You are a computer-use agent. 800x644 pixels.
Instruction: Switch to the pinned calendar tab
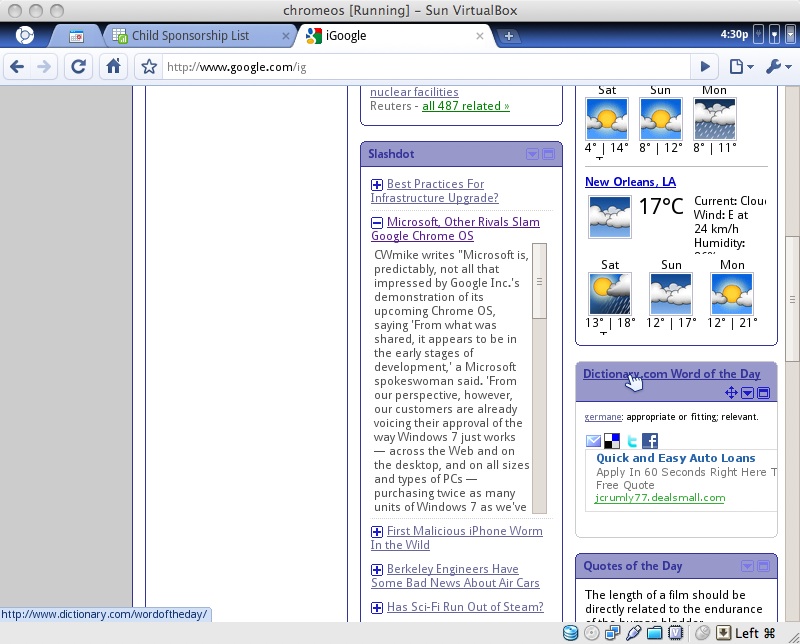pos(76,36)
